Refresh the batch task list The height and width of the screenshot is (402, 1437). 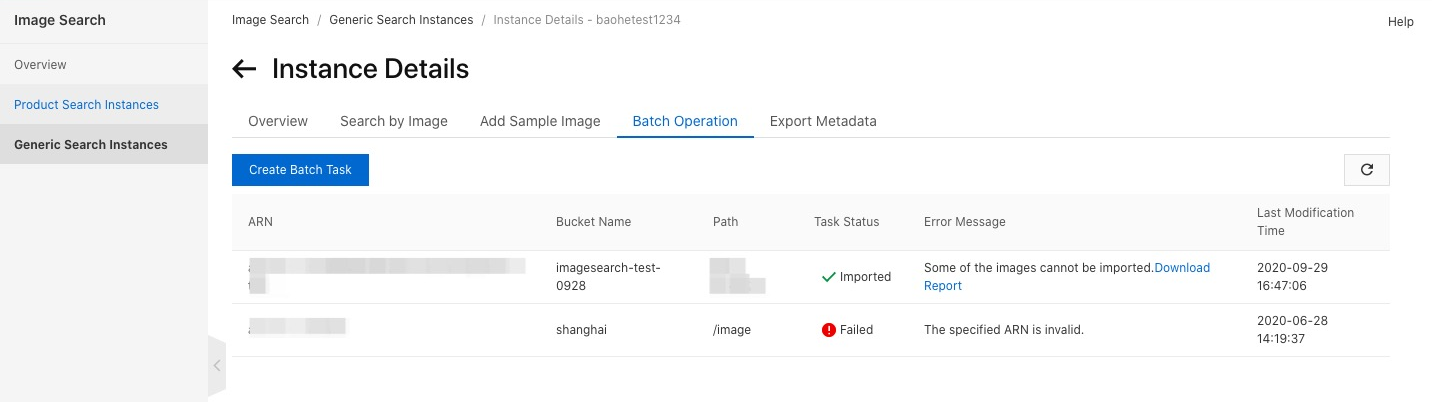point(1367,170)
